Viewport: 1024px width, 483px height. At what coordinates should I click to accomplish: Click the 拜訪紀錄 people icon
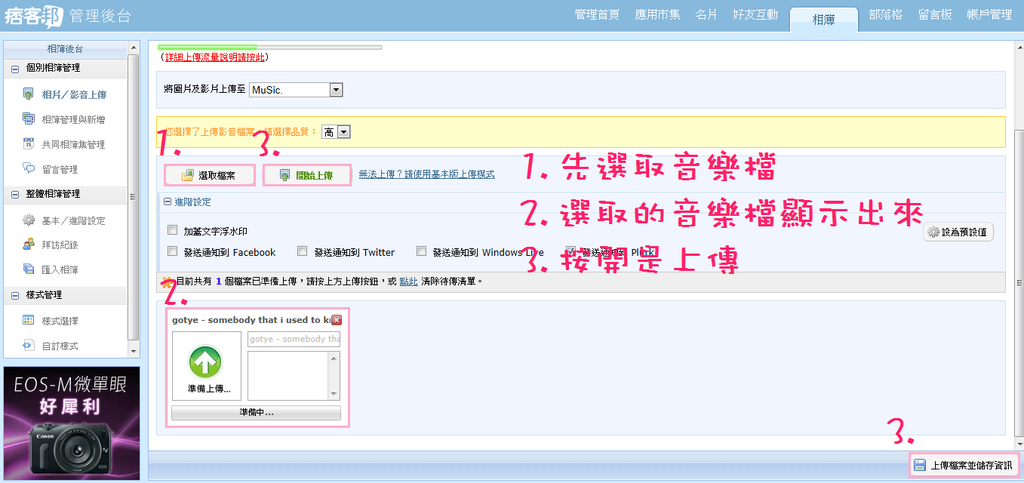click(28, 244)
